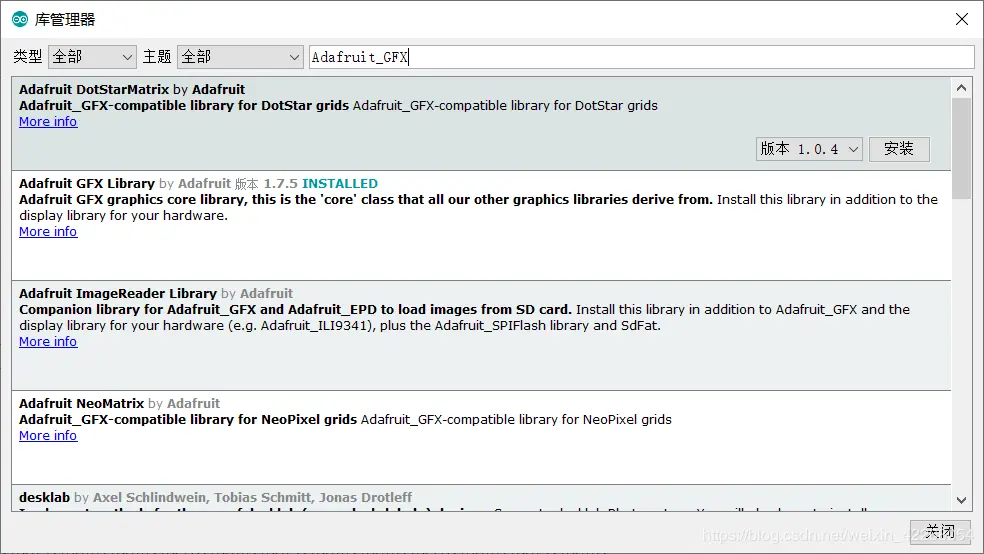
Task: Click the scrollbar up arrow
Action: click(x=961, y=88)
